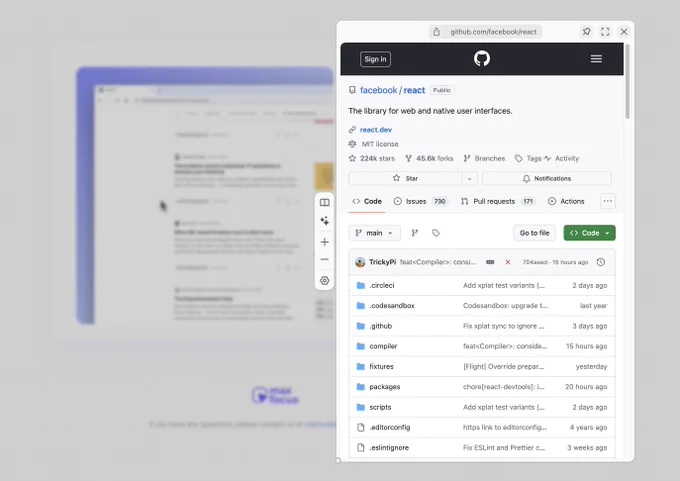The height and width of the screenshot is (481, 680).
Task: Click the AI sparkle icon in side toolbar
Action: click(x=324, y=221)
